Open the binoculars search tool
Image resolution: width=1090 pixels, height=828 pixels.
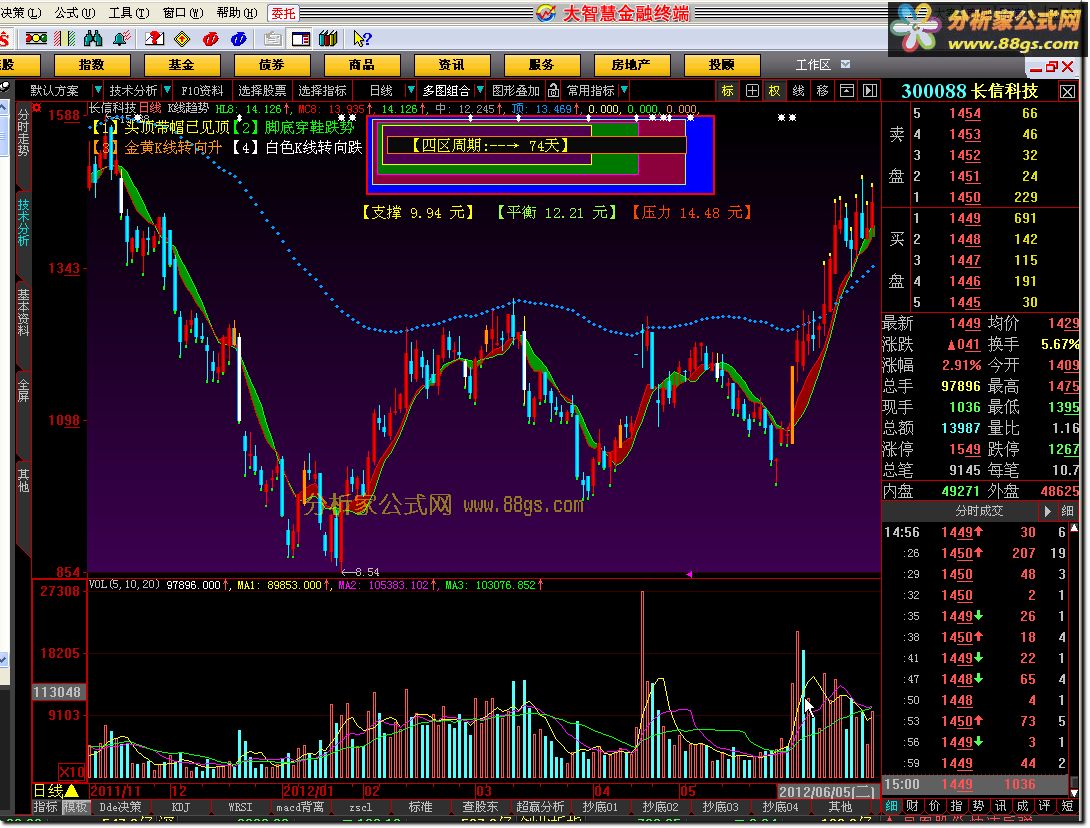pos(93,38)
